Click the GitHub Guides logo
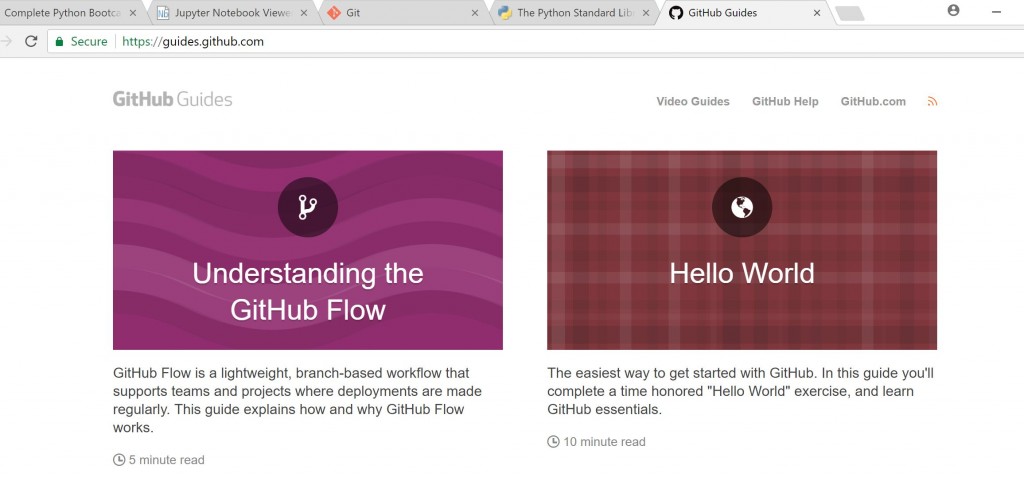 point(172,99)
